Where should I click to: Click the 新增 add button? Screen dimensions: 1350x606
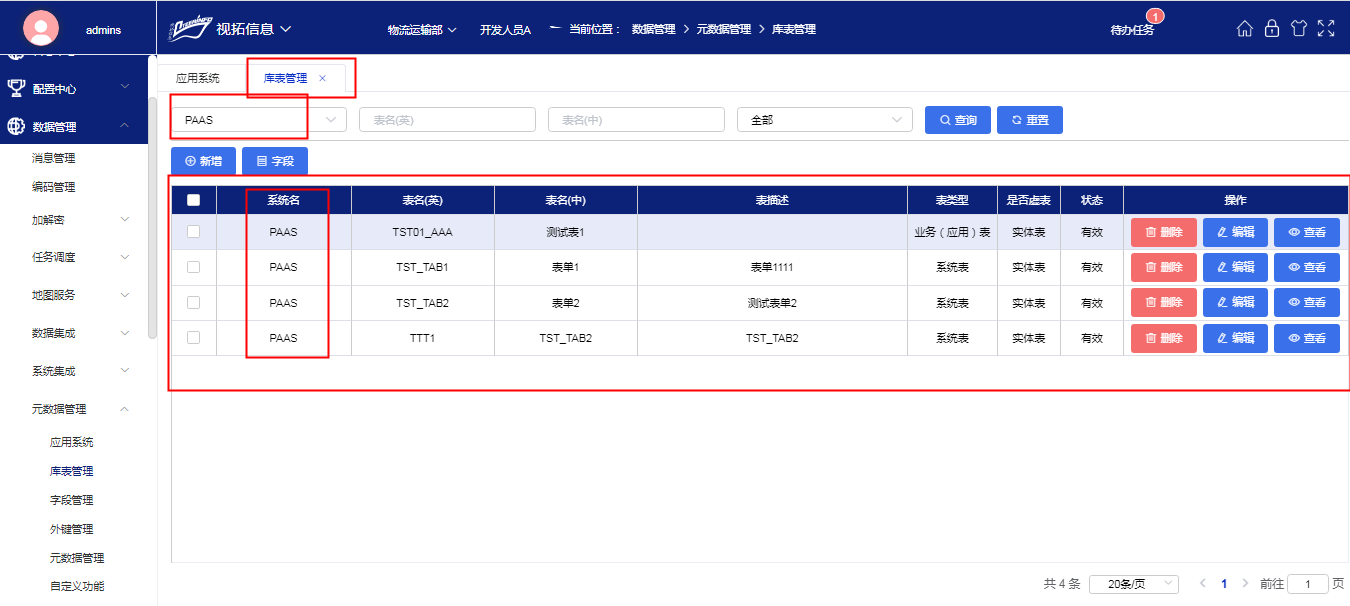click(x=203, y=161)
